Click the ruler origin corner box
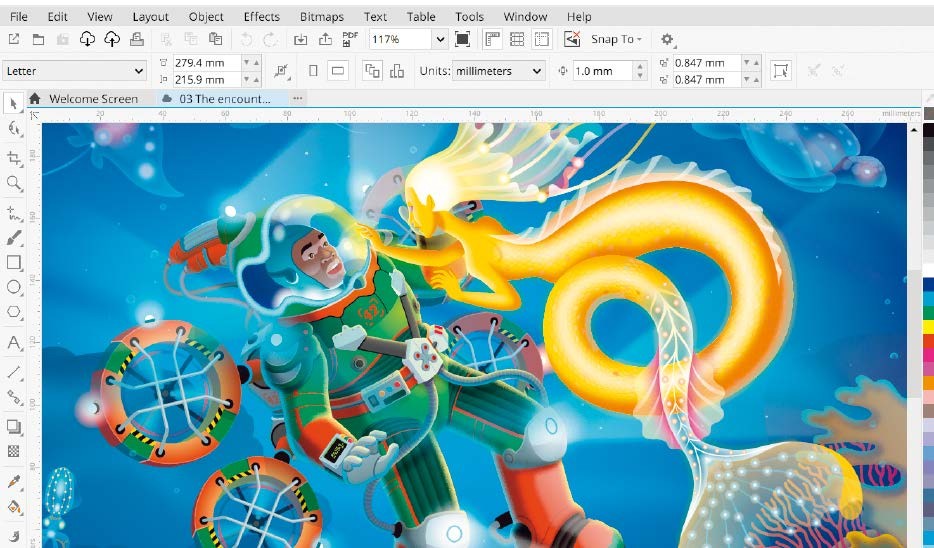Screen dimensions: 934x548 click(x=35, y=115)
